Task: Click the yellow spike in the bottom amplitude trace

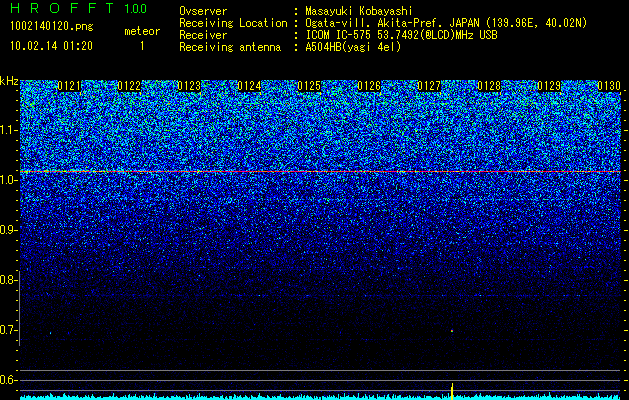Action: pos(452,391)
